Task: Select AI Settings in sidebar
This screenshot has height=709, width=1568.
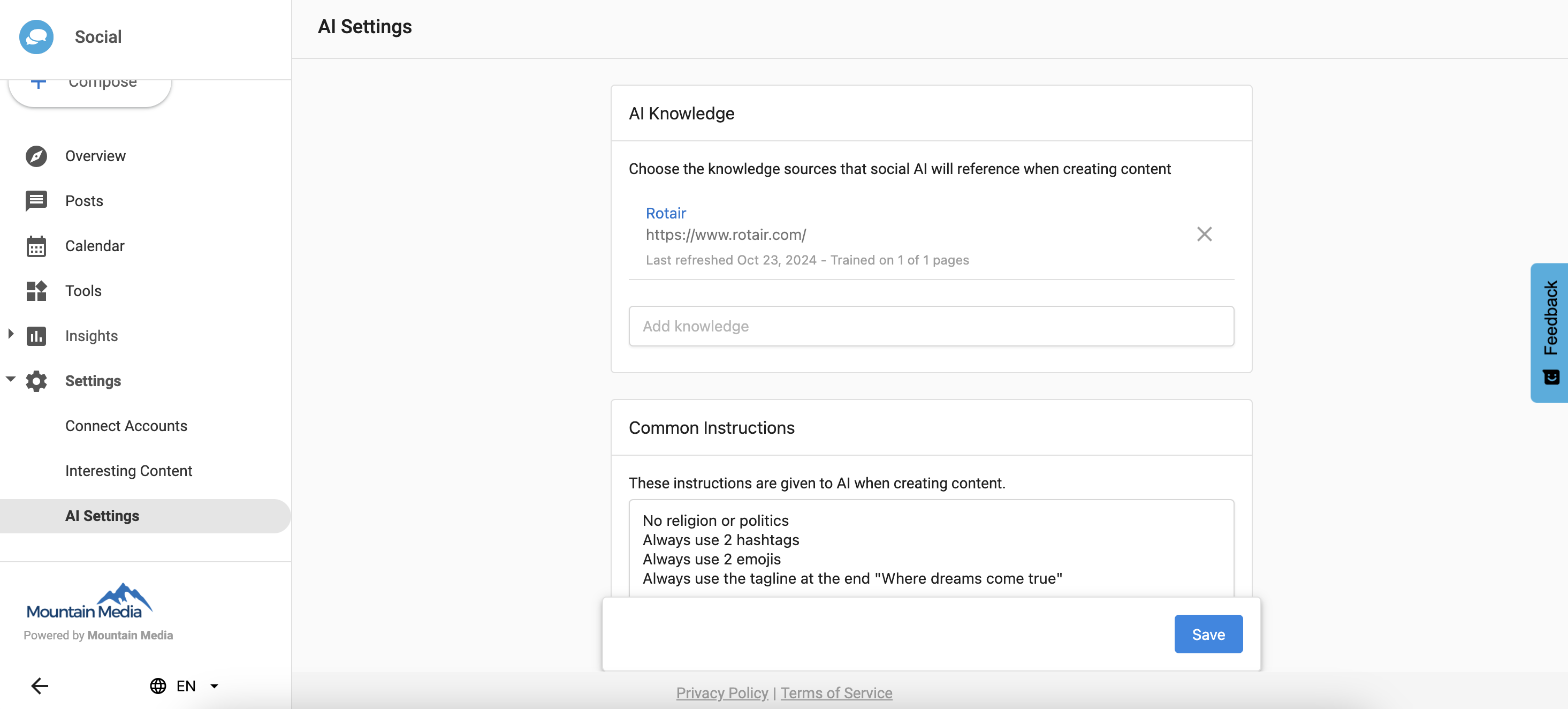Action: [102, 517]
